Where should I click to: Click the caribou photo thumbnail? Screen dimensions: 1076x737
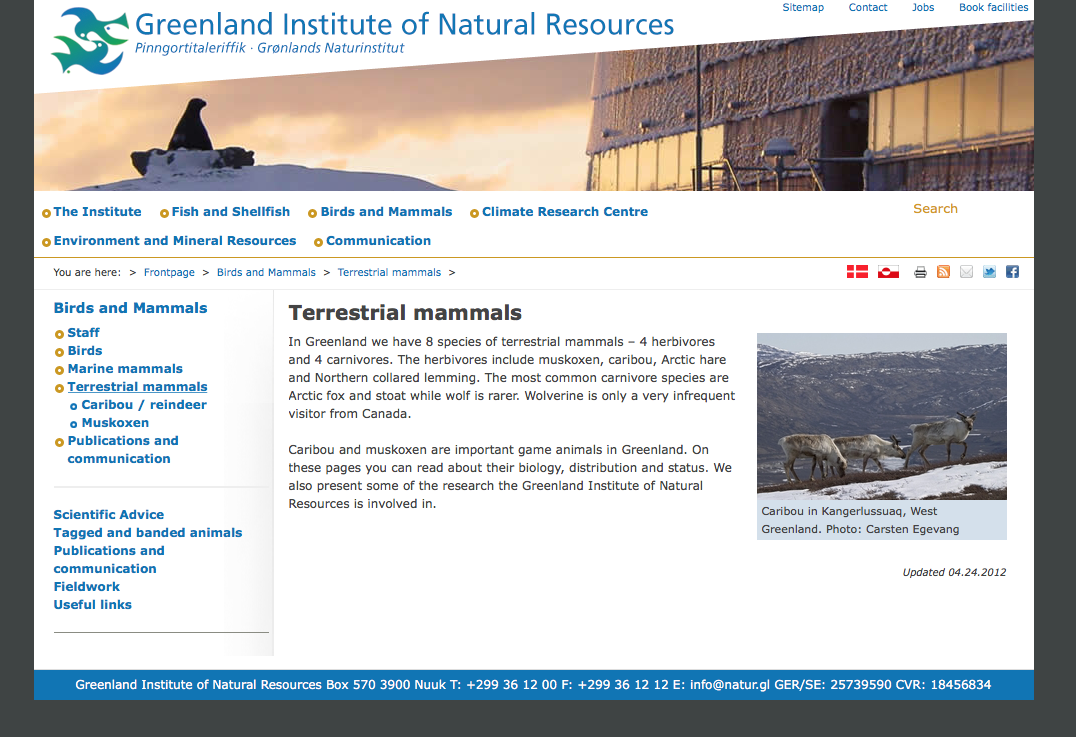881,416
